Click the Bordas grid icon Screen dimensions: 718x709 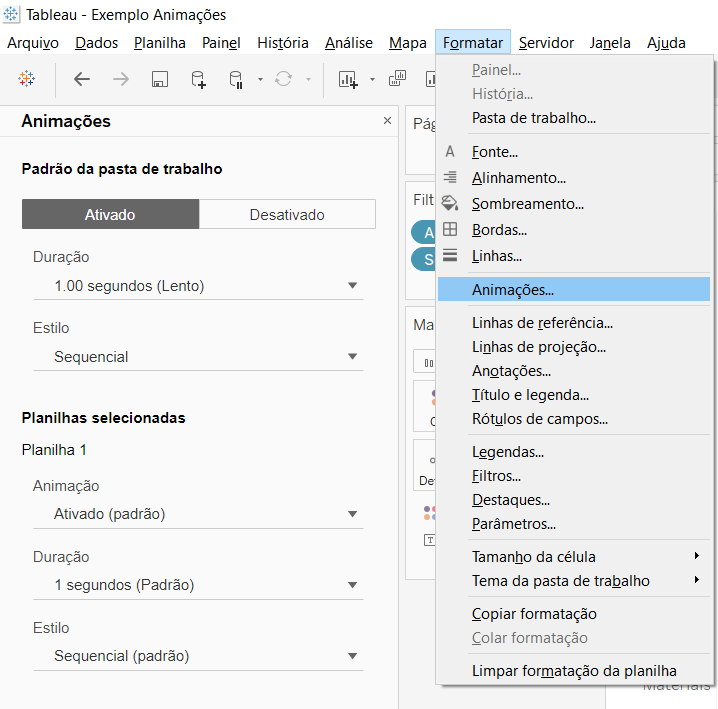tap(450, 229)
